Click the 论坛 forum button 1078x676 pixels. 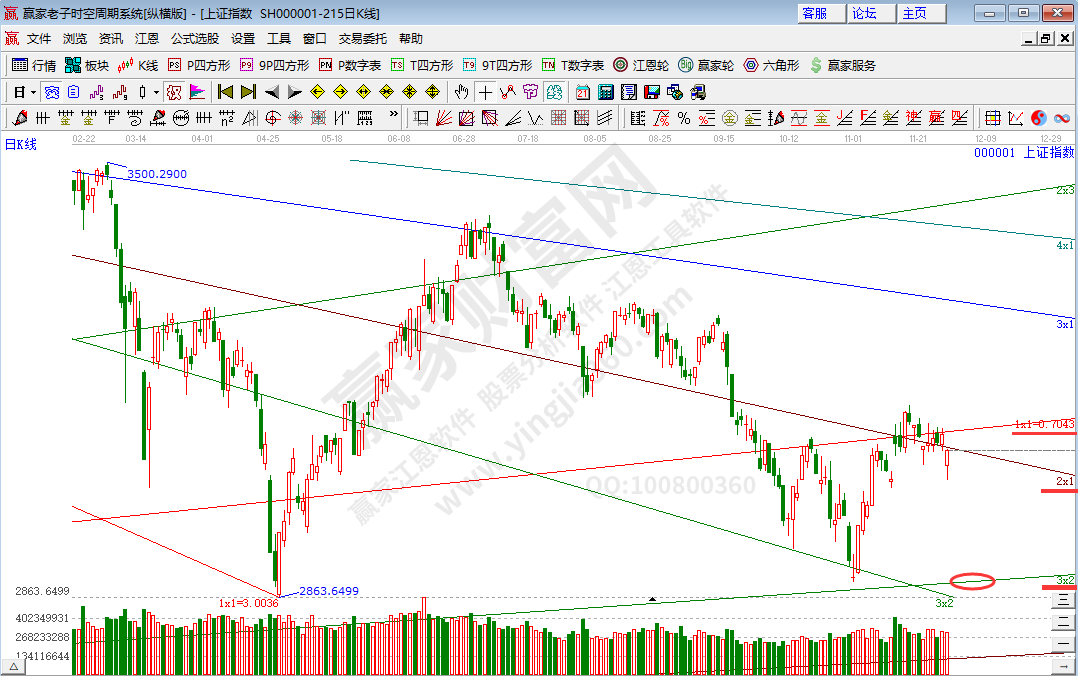(x=864, y=13)
